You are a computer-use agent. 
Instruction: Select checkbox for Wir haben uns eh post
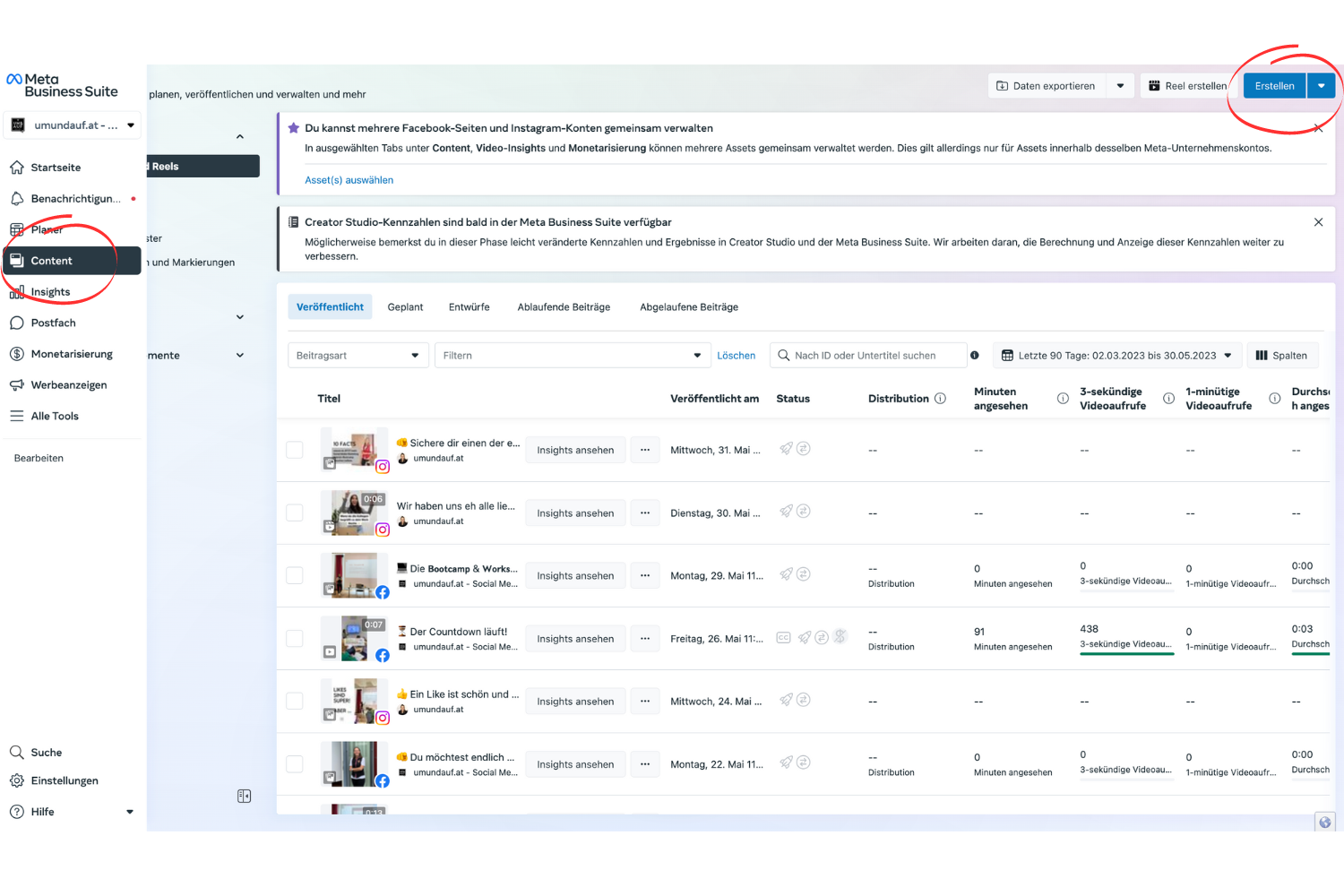point(294,513)
